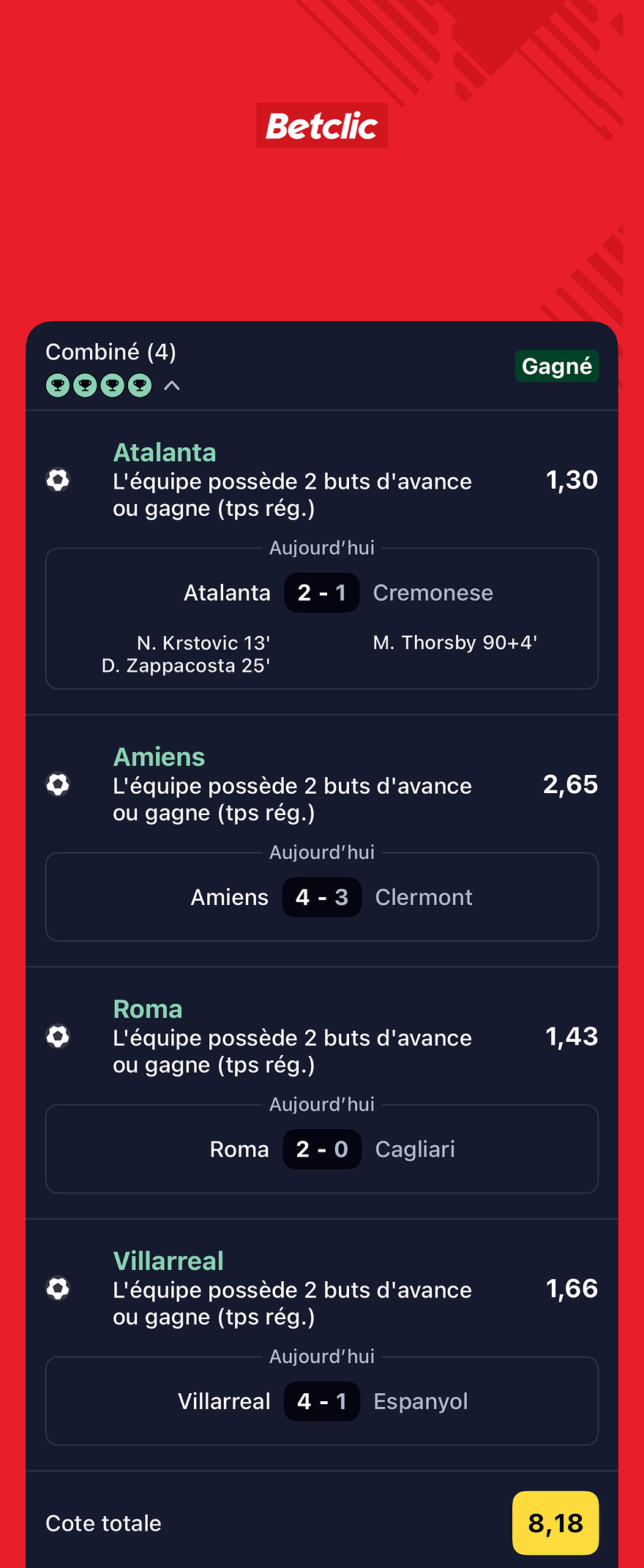Click the Atalanta selection title

165,453
